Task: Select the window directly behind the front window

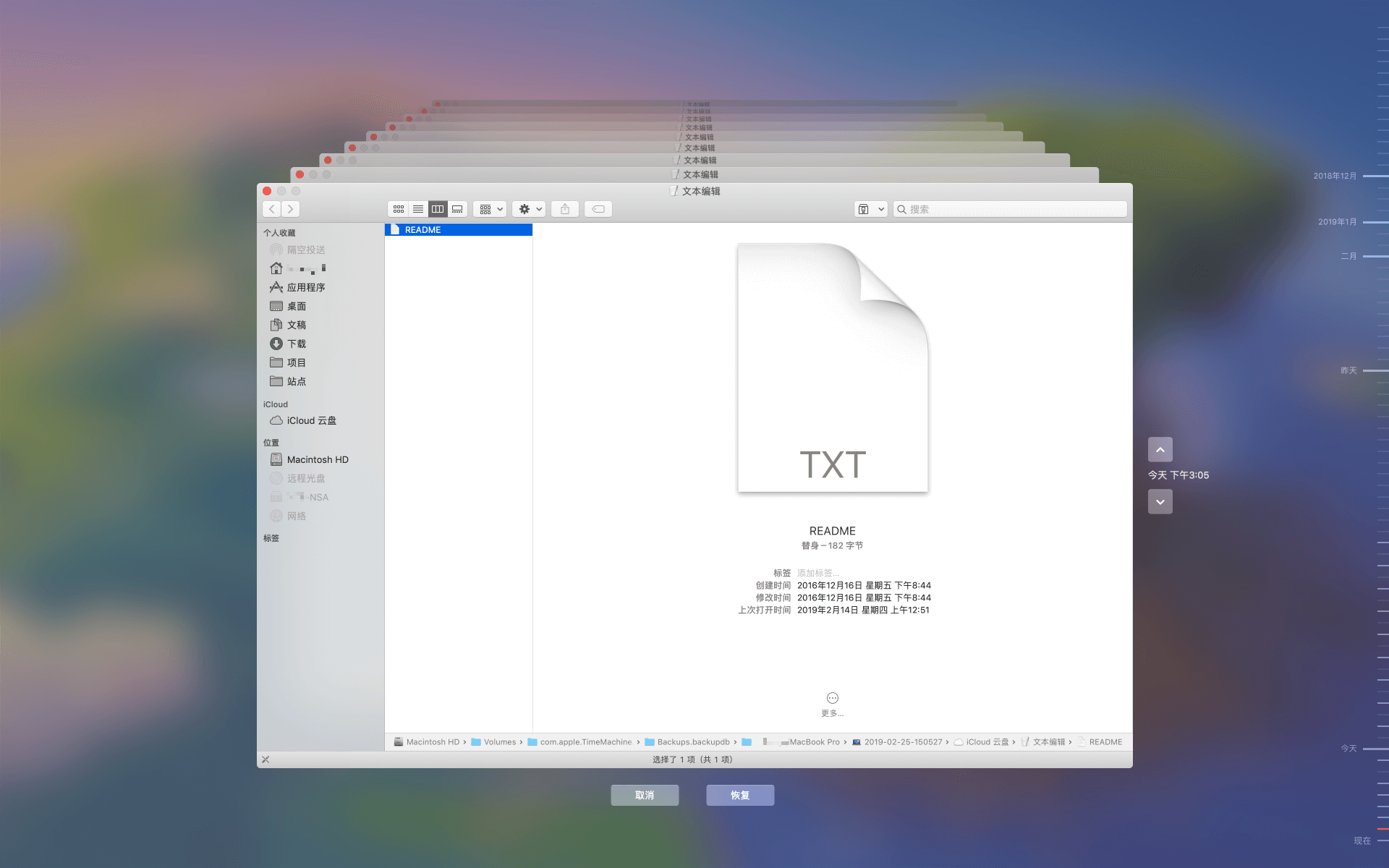Action: pos(694,174)
